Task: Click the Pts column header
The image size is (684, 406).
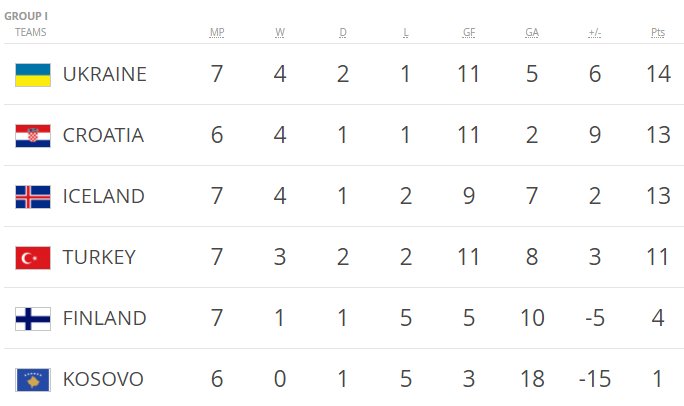Action: [x=658, y=32]
